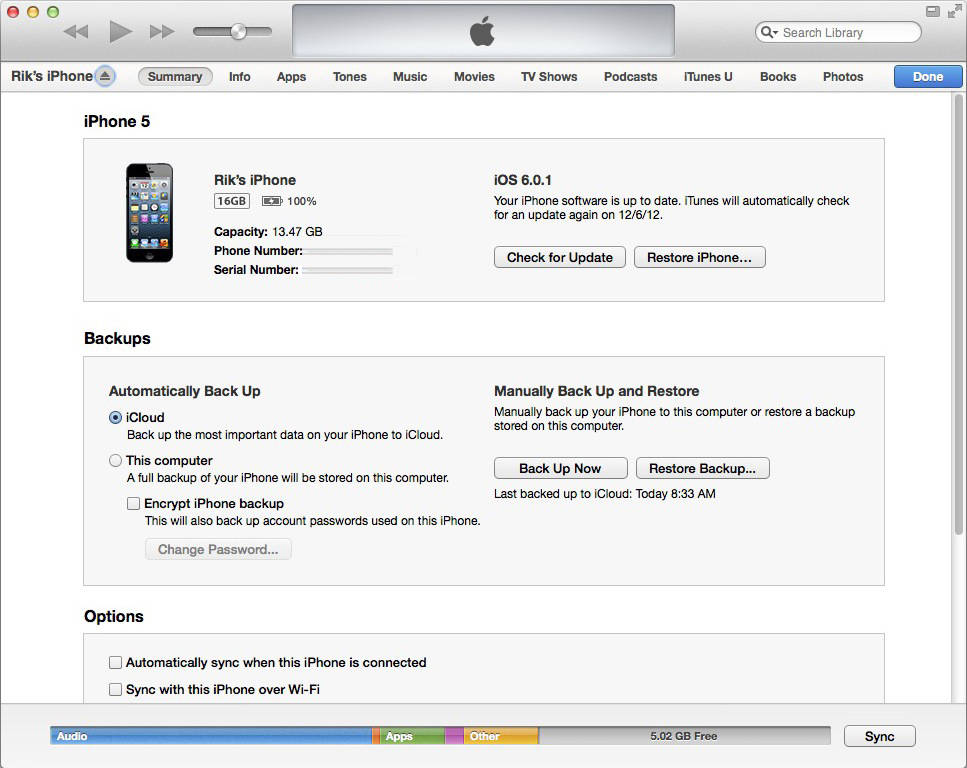Screen dimensions: 967x768
Task: Select the iCloud backup radio button
Action: click(115, 418)
